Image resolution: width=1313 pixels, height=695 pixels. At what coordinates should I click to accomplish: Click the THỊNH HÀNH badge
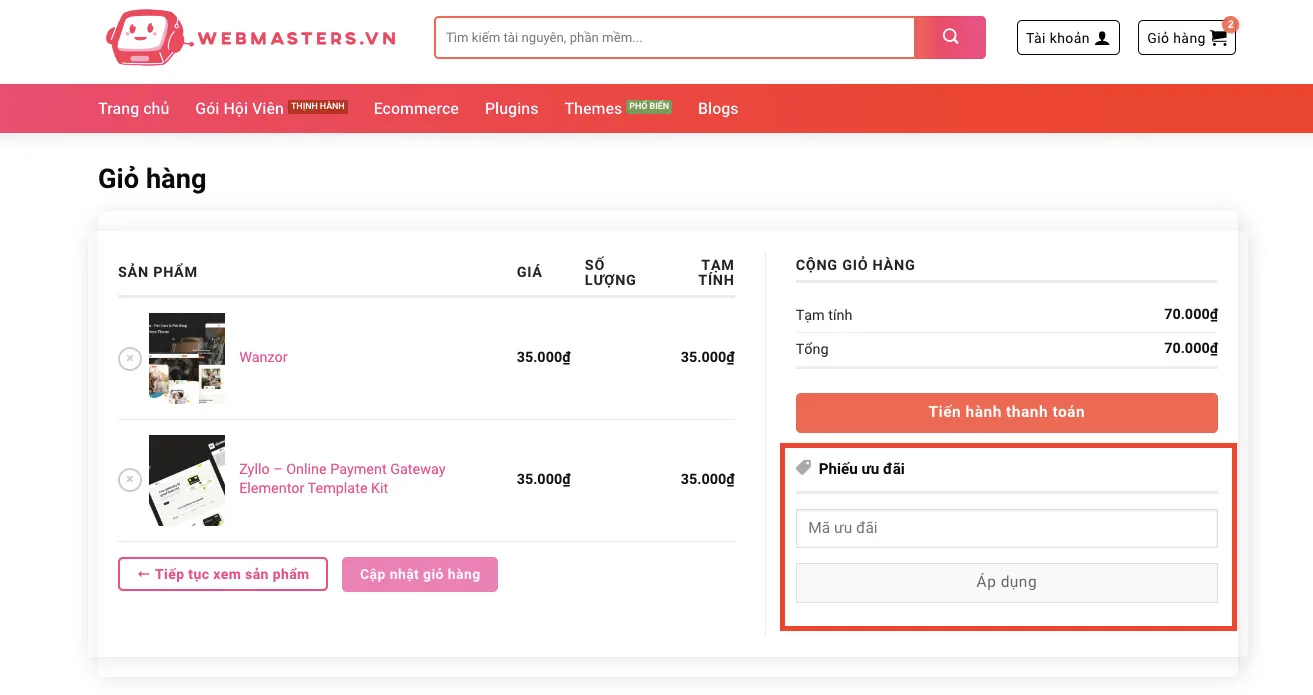tap(318, 106)
